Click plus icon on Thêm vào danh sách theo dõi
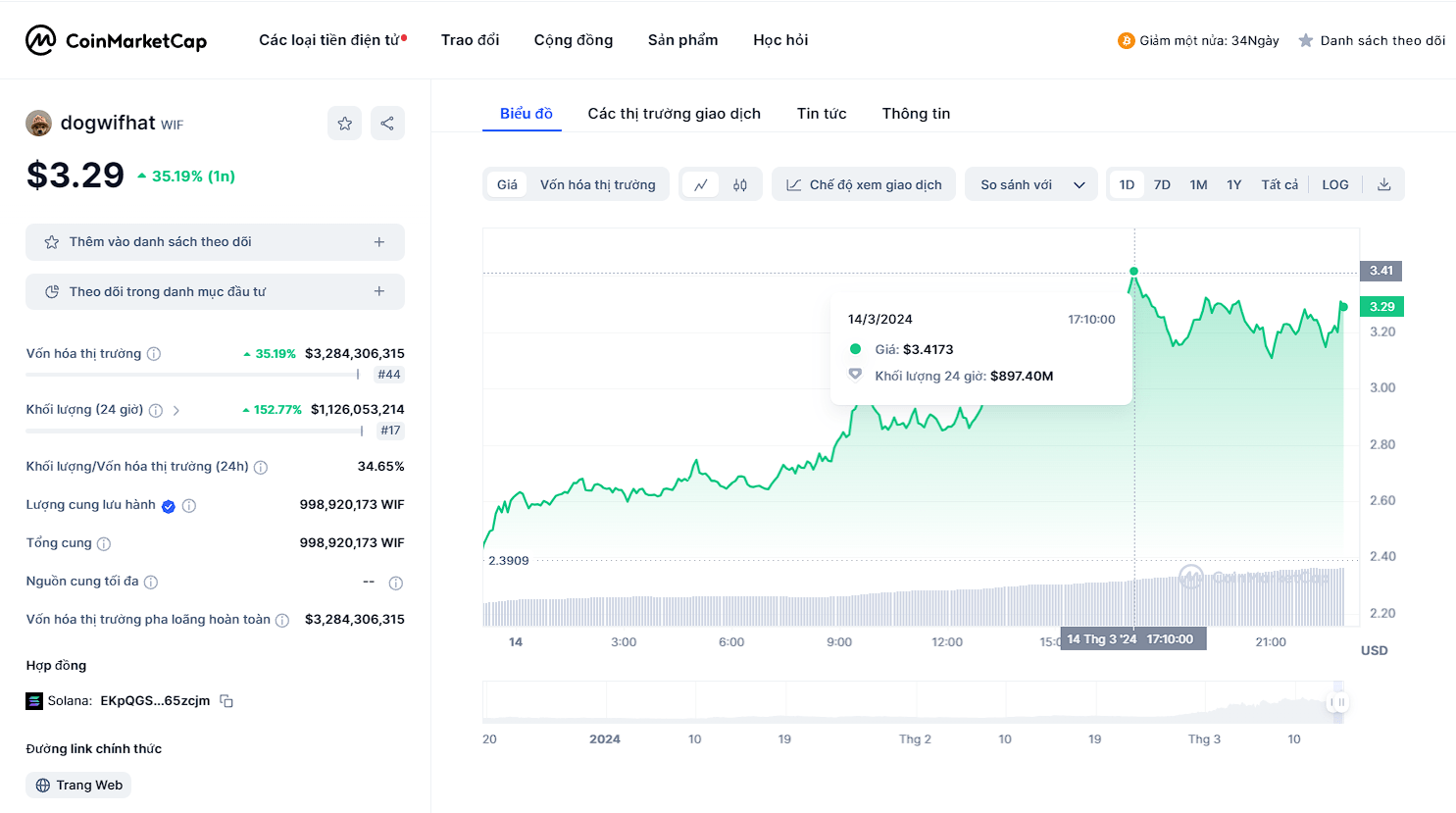 (x=379, y=242)
